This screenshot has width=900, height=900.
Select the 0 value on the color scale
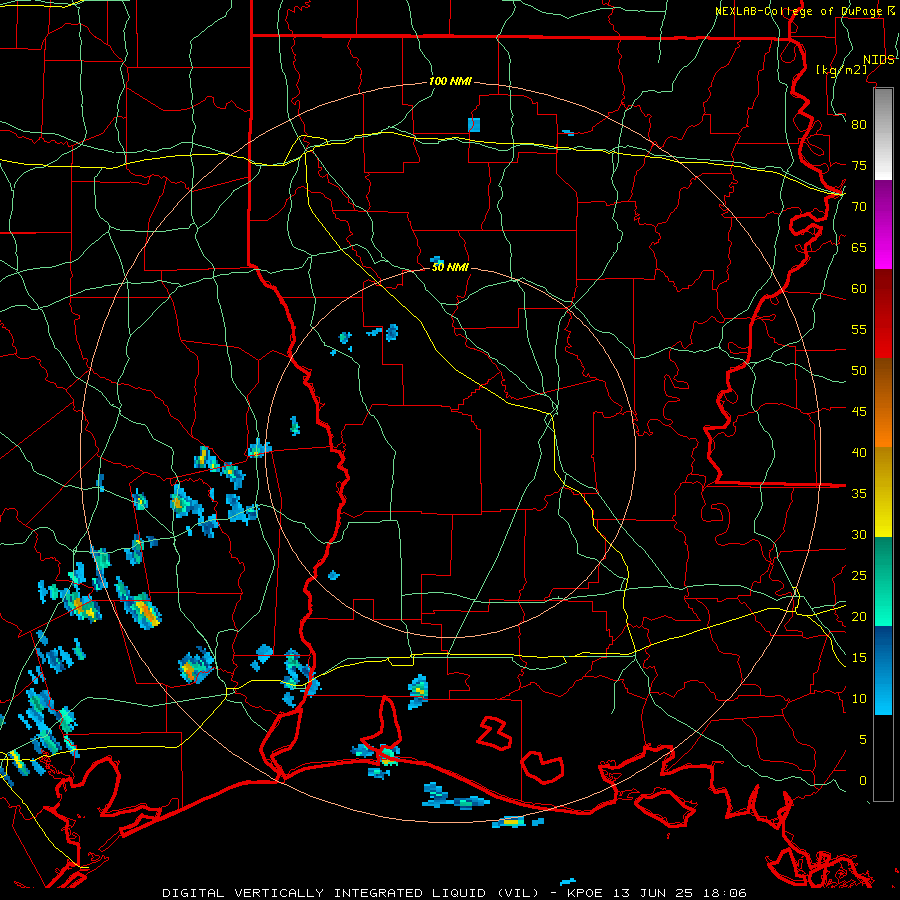tap(863, 781)
